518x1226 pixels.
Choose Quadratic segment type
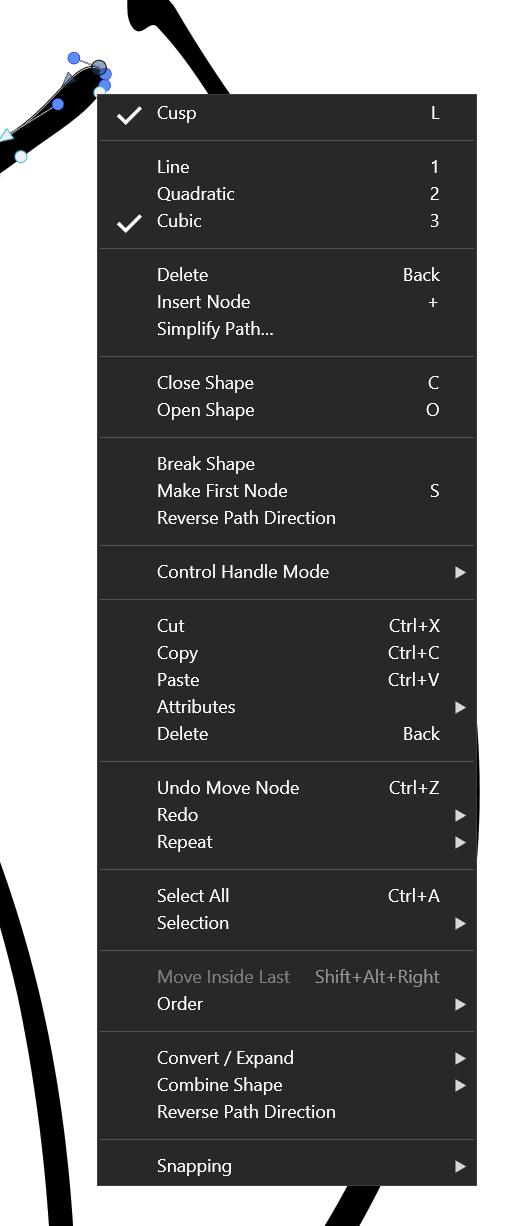286,194
